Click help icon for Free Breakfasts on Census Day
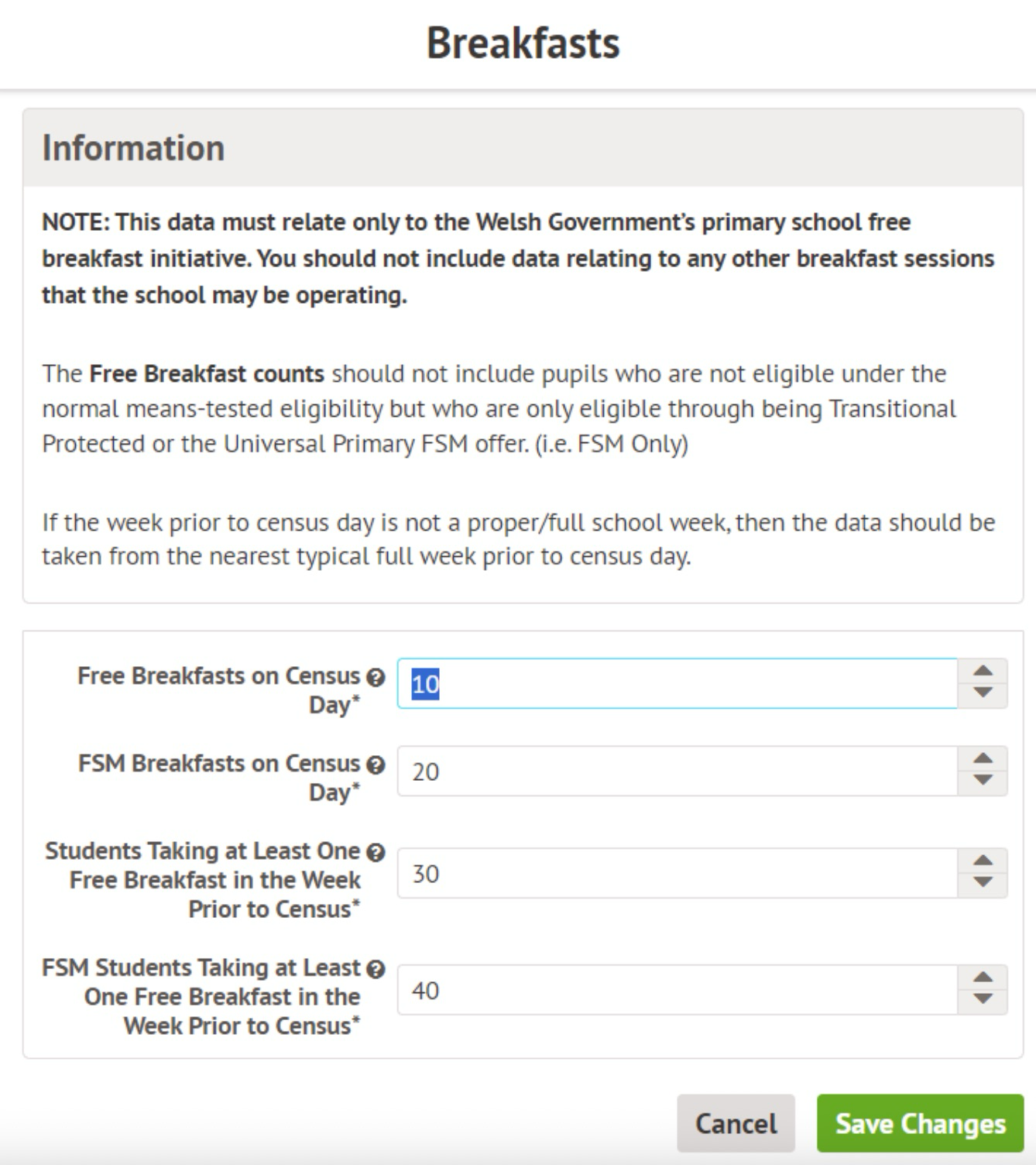The width and height of the screenshot is (1036, 1165). (376, 678)
